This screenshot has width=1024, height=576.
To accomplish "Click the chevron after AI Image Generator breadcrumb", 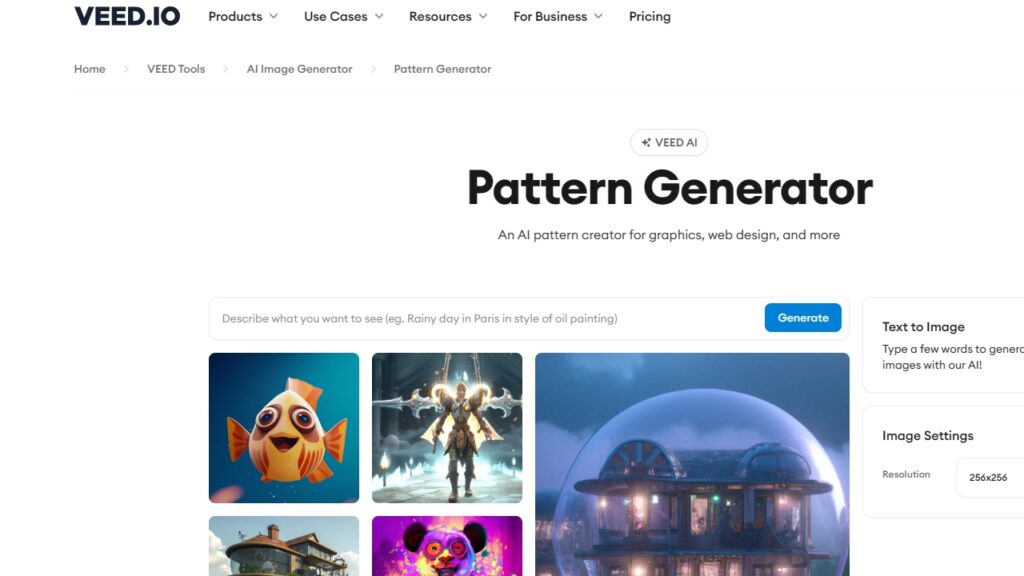I will click(x=373, y=69).
